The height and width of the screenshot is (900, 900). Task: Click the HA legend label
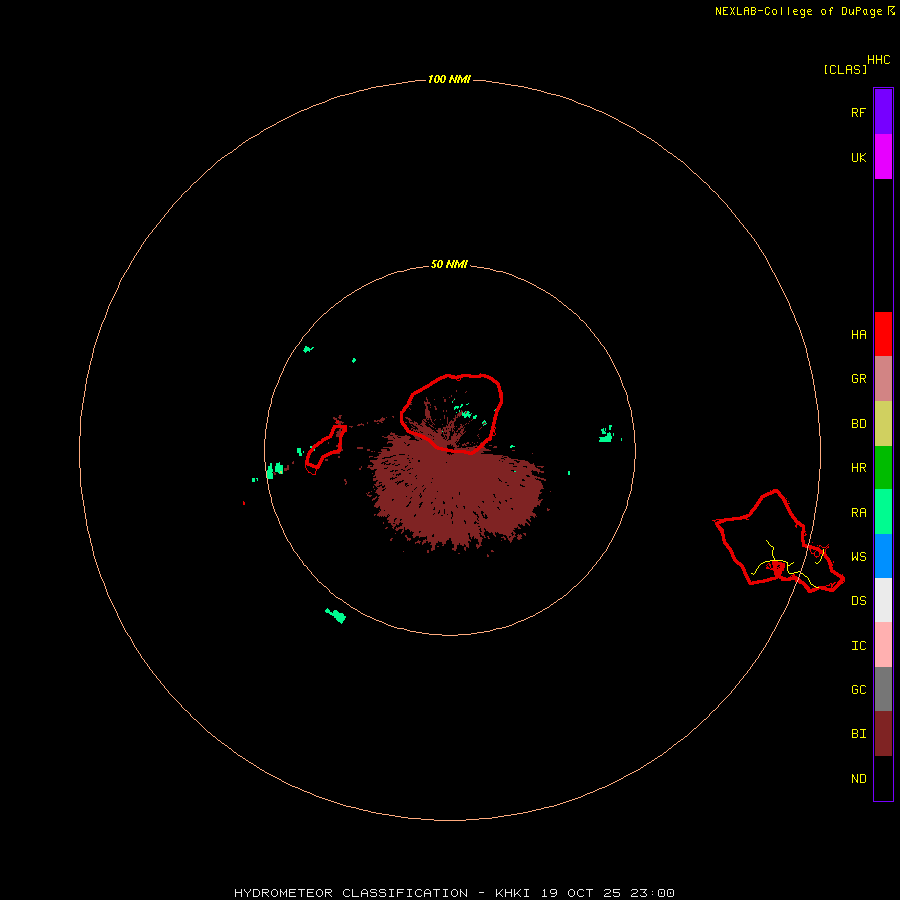[858, 335]
